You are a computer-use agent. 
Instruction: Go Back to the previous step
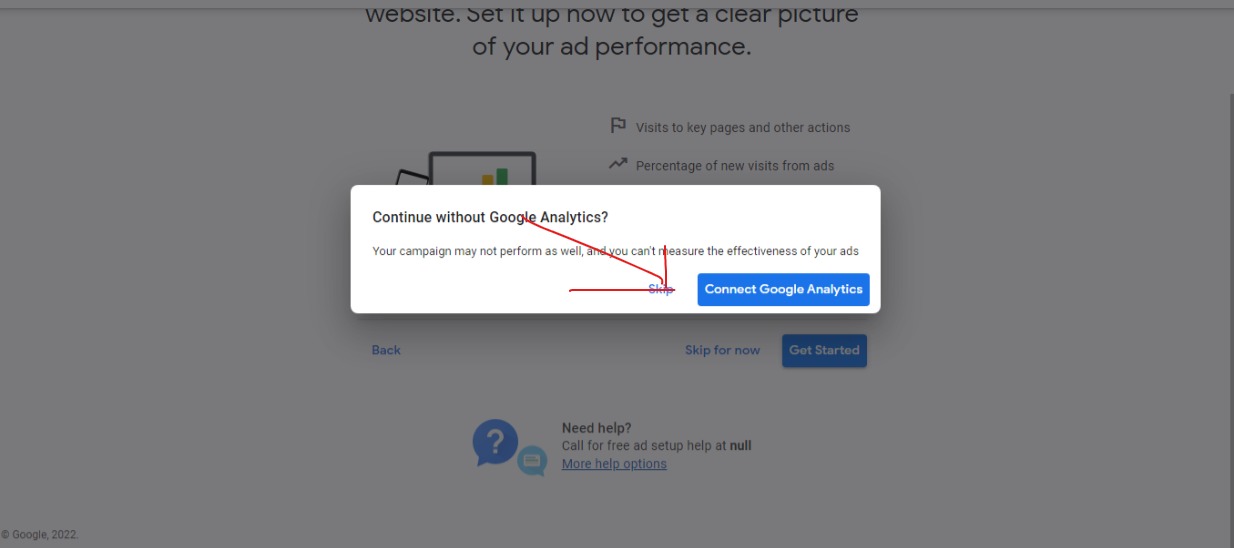point(386,350)
